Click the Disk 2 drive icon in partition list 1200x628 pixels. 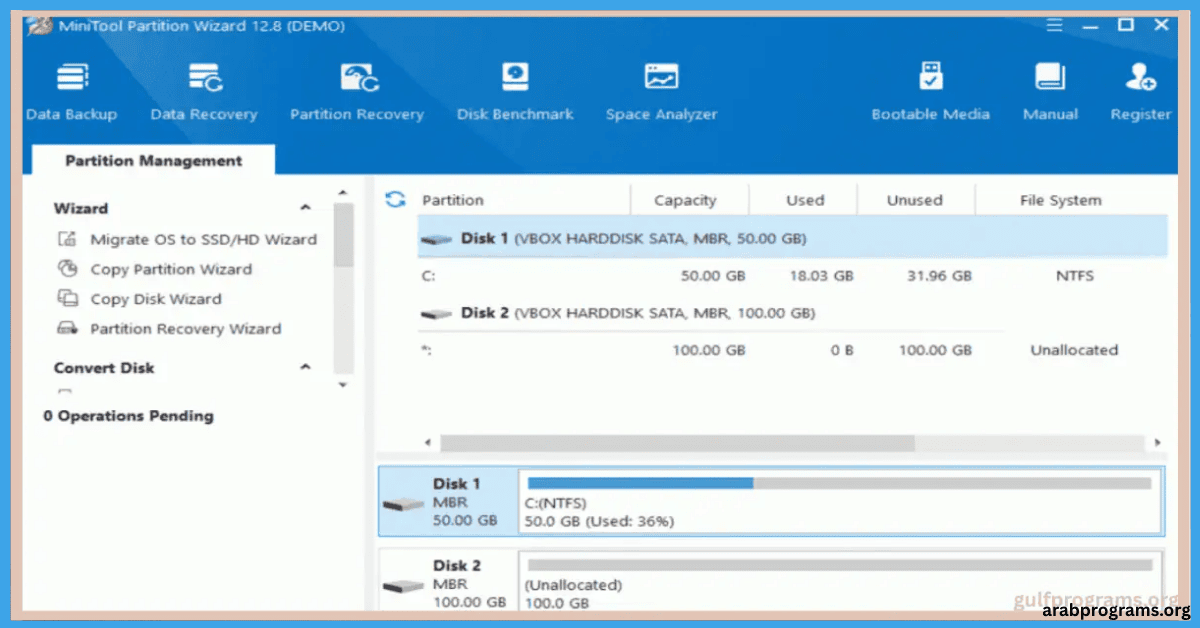[x=436, y=314]
